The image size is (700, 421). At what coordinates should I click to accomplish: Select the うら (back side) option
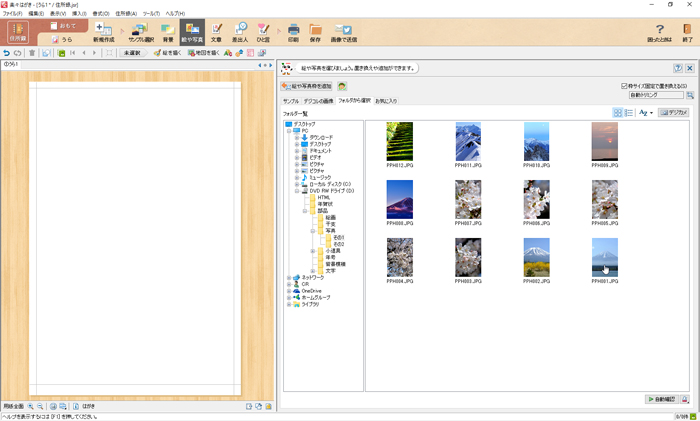click(64, 38)
